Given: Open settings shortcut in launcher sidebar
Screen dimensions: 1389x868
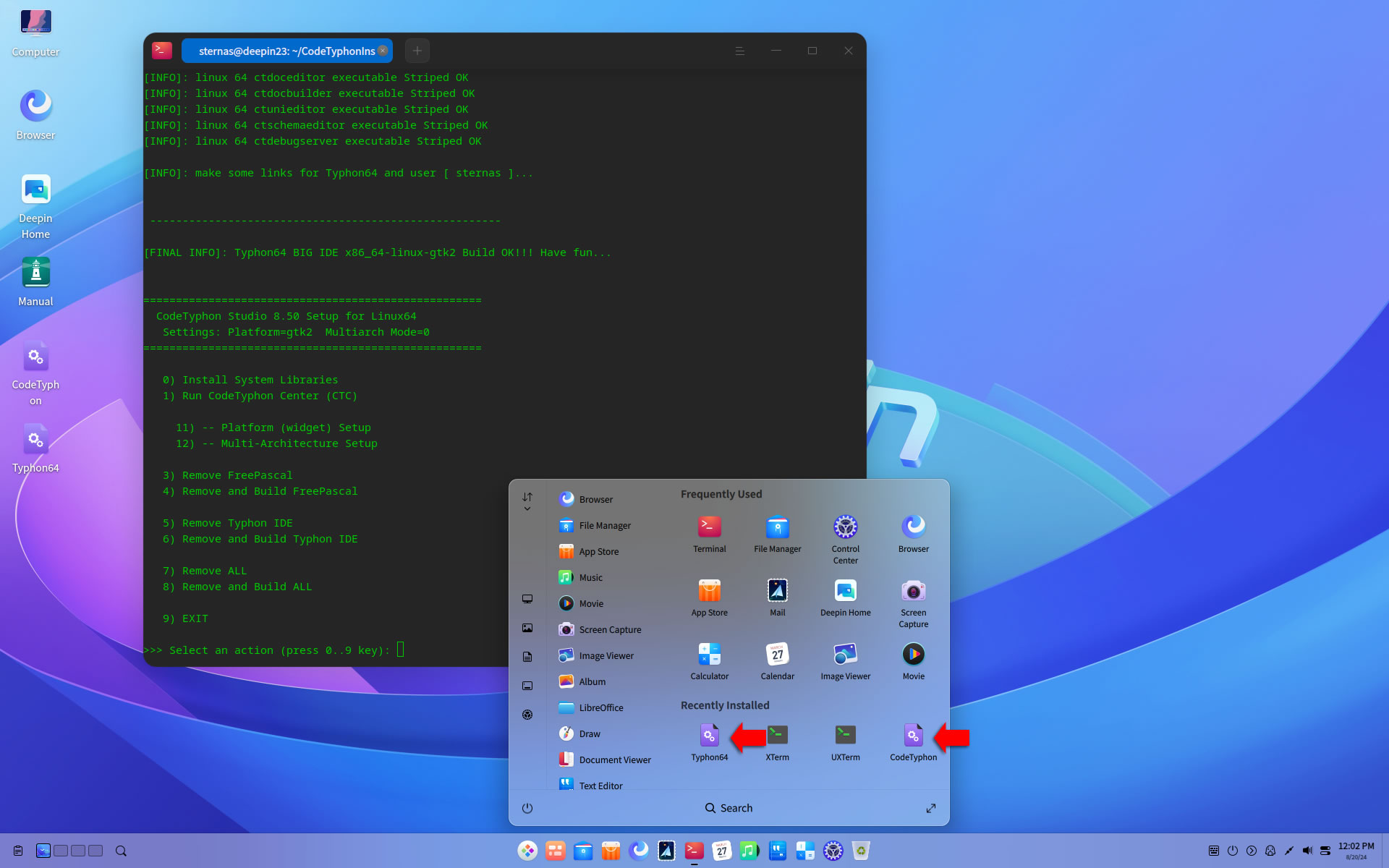Looking at the screenshot, I should point(527,715).
